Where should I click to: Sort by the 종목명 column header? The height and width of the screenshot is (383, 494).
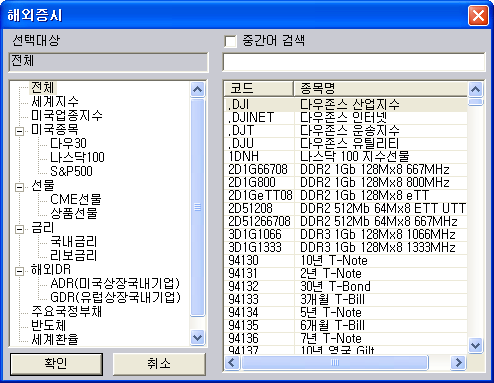pos(380,89)
